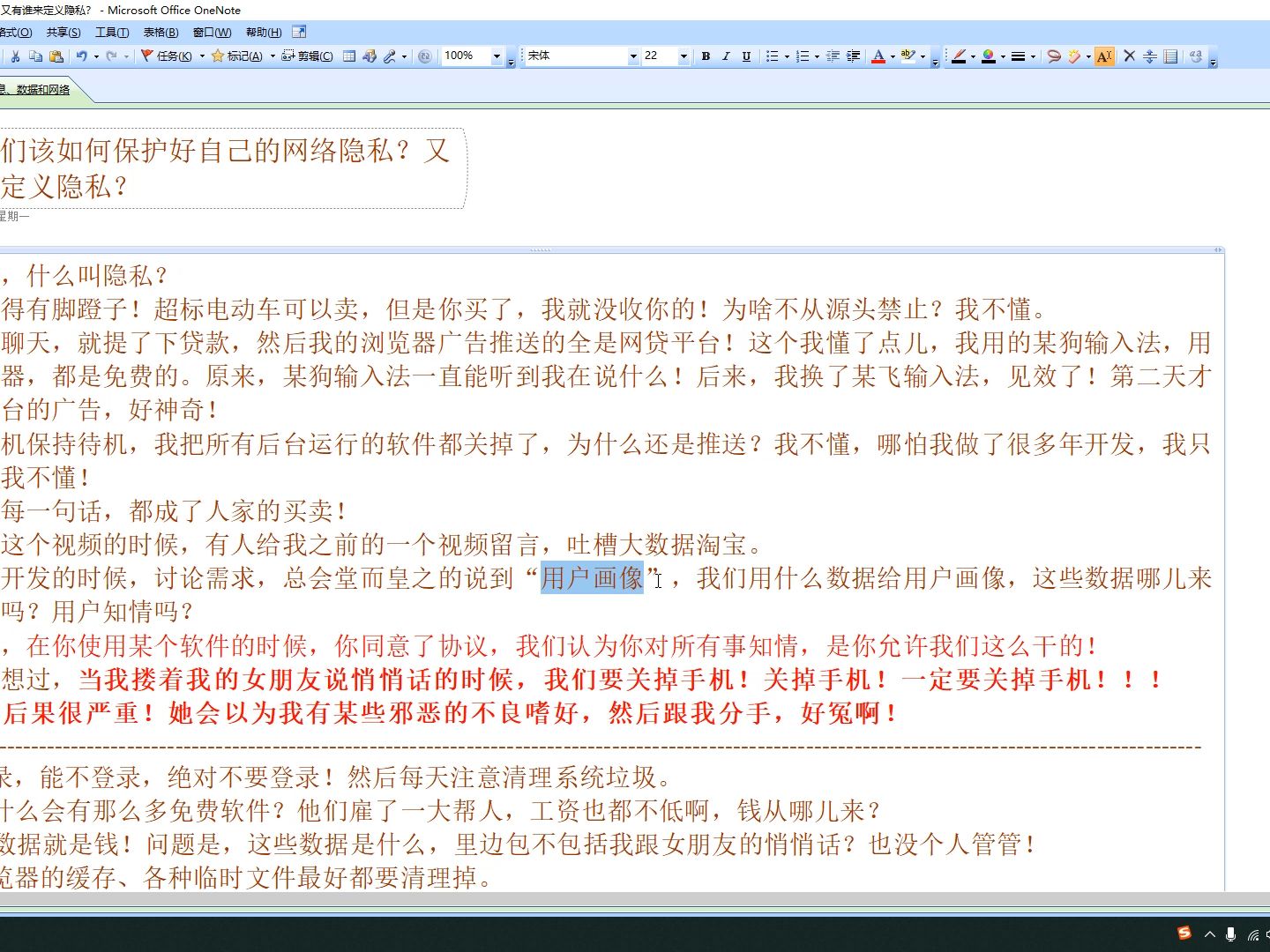Select the lasso selection tool
1270x952 pixels.
click(x=1054, y=56)
